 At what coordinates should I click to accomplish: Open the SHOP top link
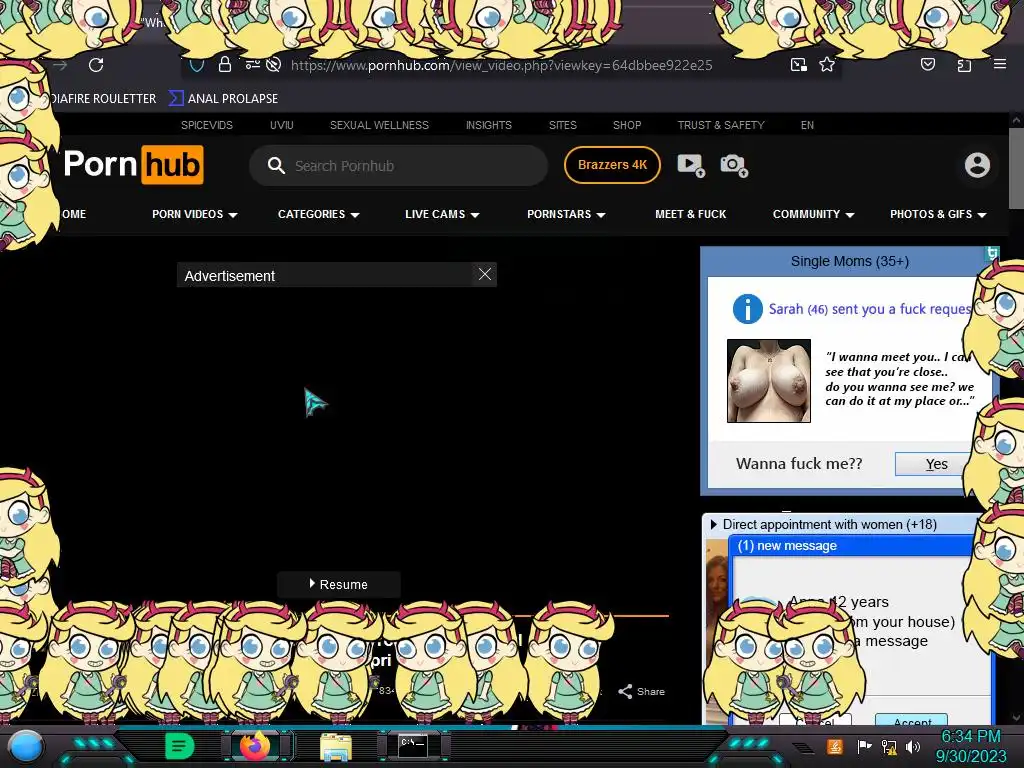tap(626, 125)
